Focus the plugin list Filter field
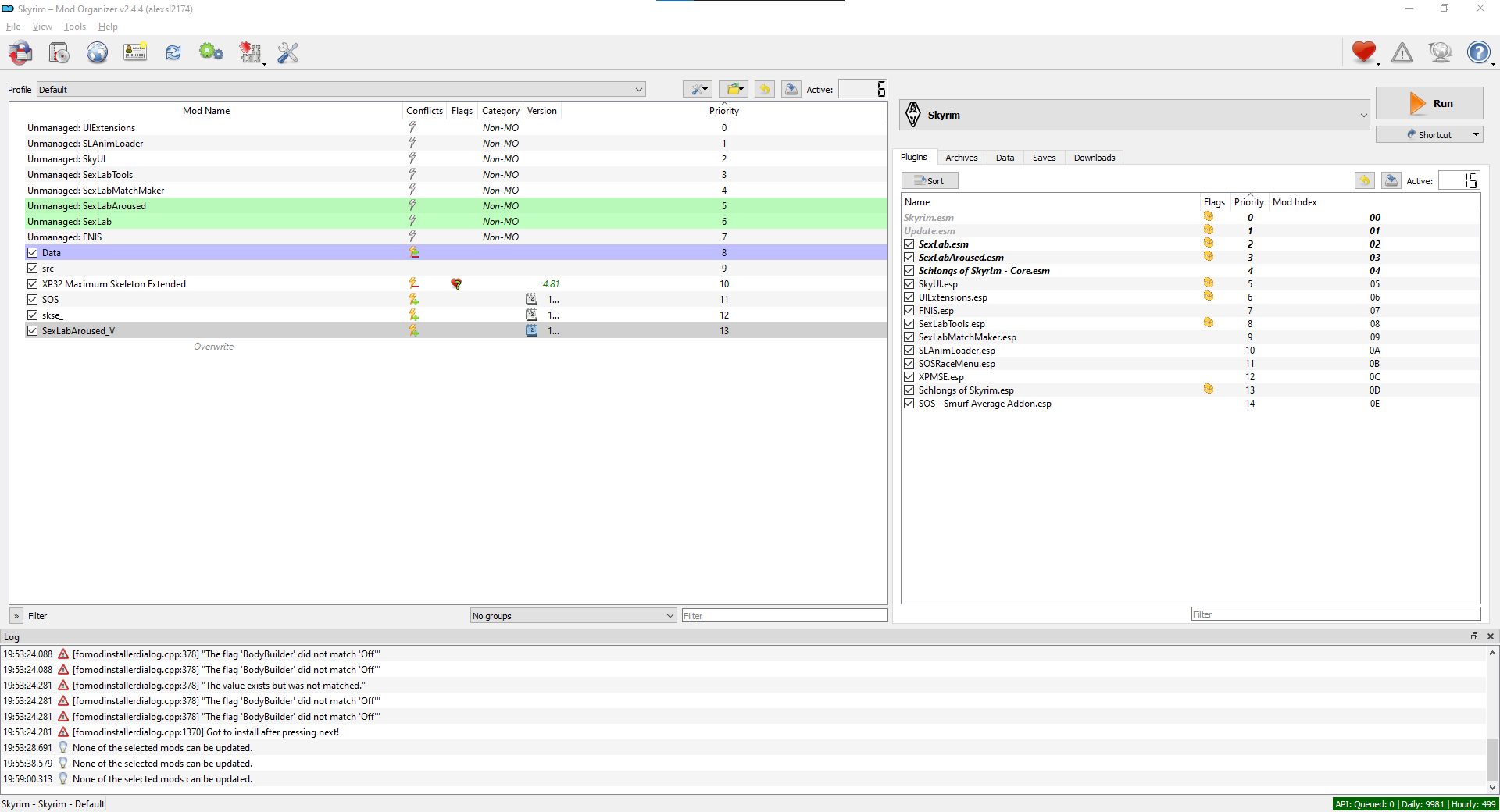1500x812 pixels. 1336,614
